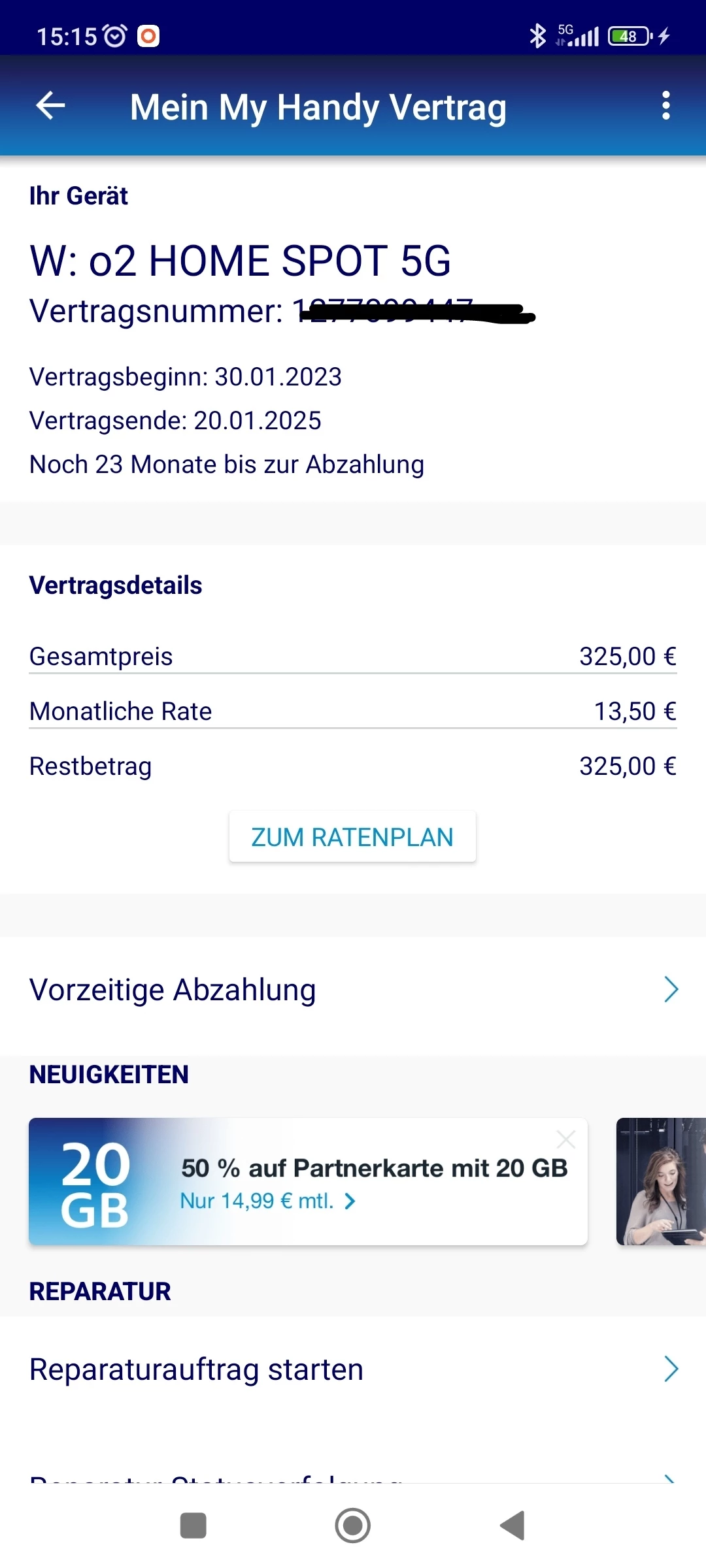Viewport: 706px width, 1568px height.
Task: Tap the back arrow in header
Action: tap(50, 105)
